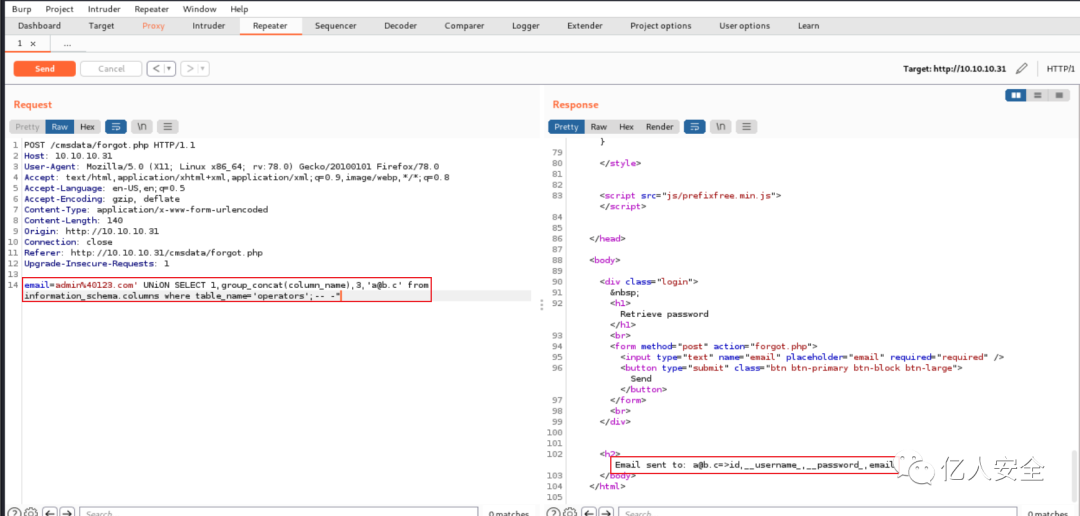The image size is (1080, 516).
Task: Click the HTTP/1 protocol selector
Action: point(1061,69)
